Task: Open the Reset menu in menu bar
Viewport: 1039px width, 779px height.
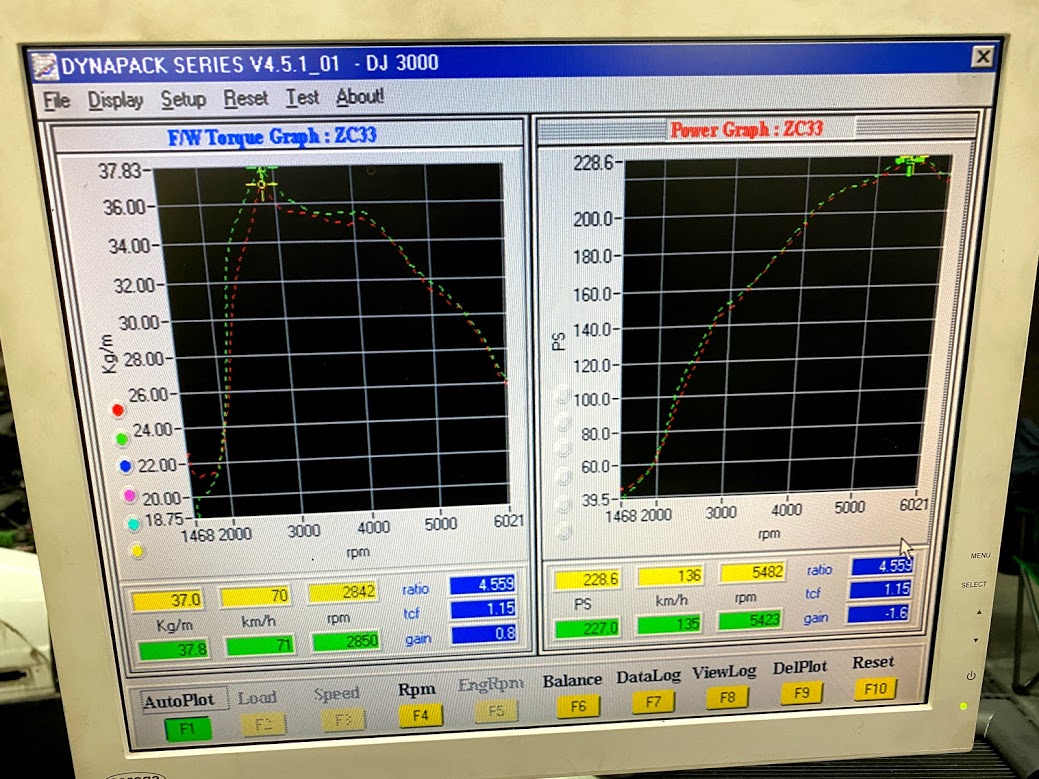Action: (245, 98)
